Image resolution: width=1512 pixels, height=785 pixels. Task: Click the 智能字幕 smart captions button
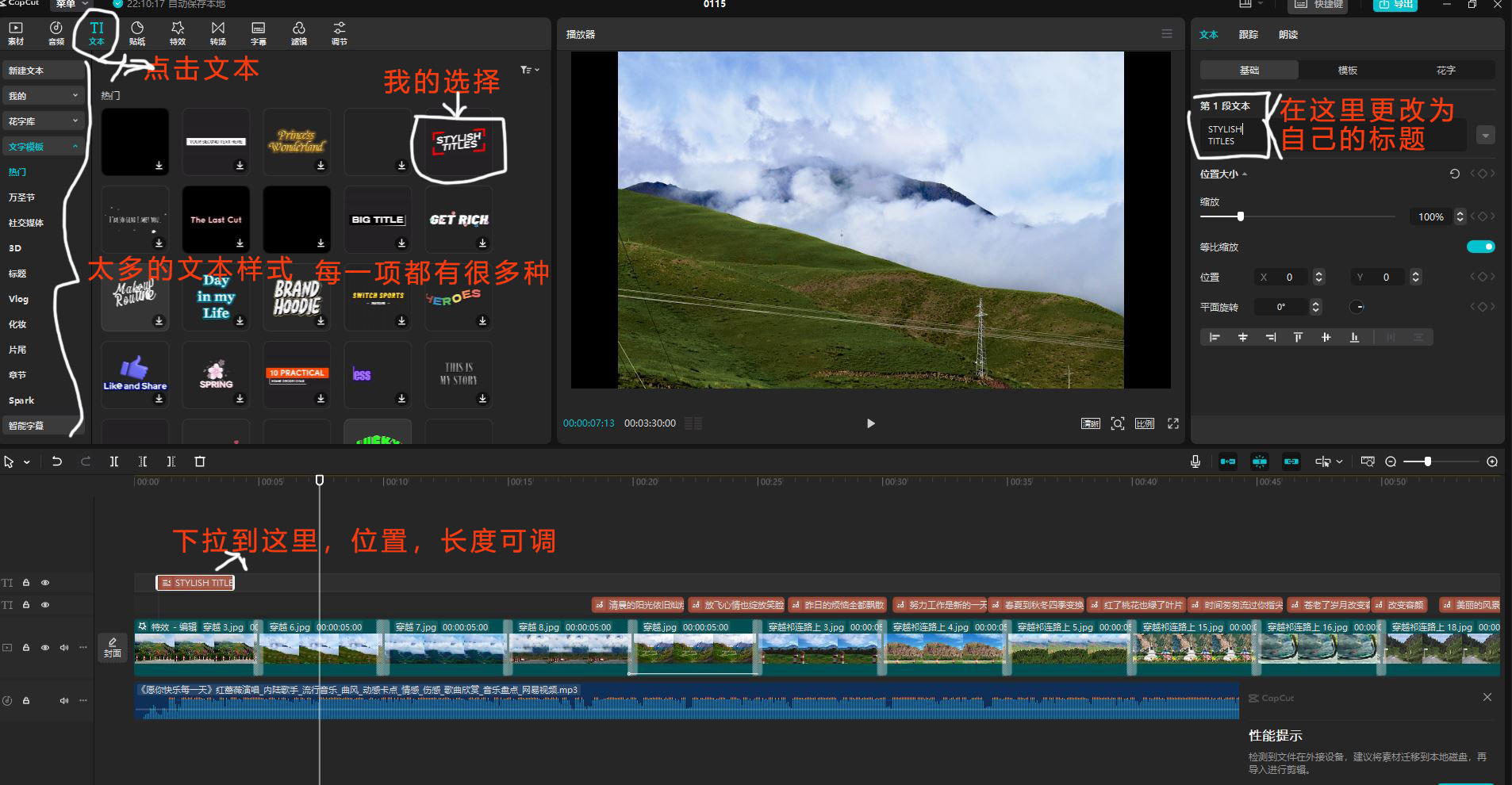pos(43,426)
